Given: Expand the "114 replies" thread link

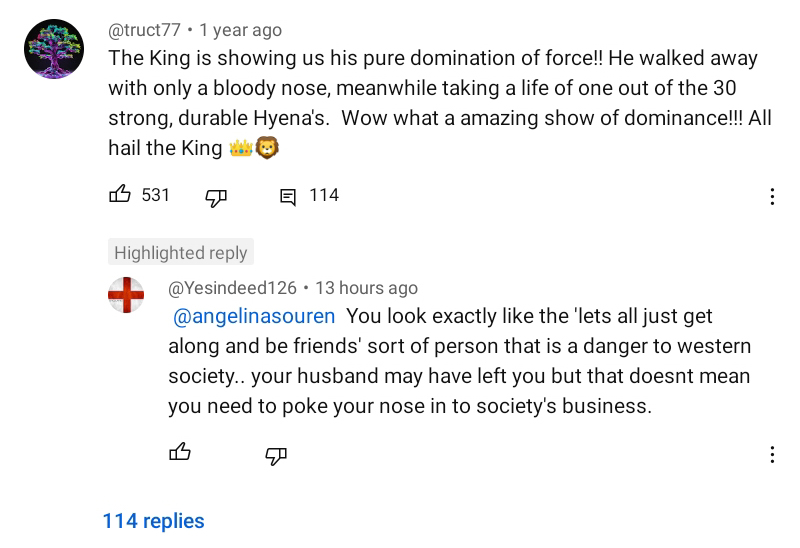Looking at the screenshot, I should (x=153, y=521).
